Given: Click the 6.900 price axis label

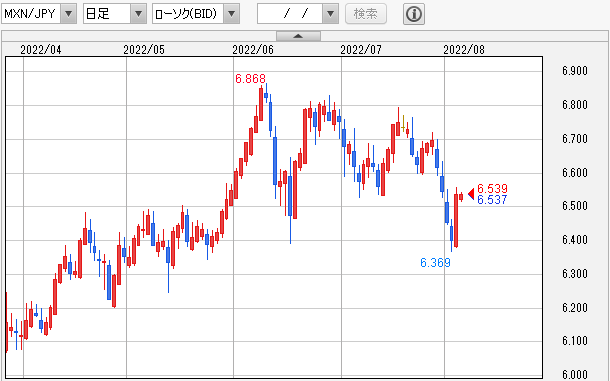Looking at the screenshot, I should 575,71.
